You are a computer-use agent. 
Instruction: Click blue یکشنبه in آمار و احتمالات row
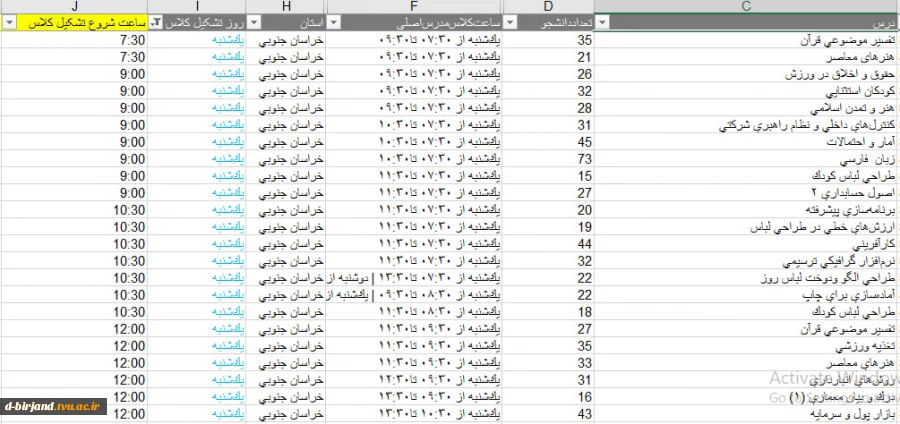[228, 142]
